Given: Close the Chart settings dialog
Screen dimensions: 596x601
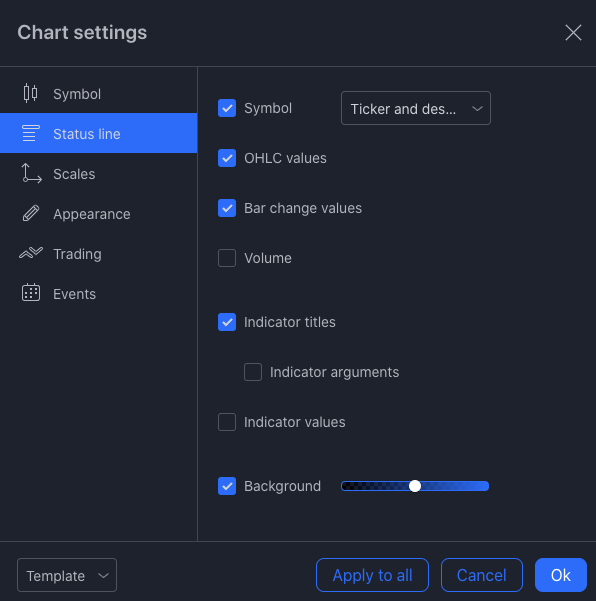Looking at the screenshot, I should click(573, 32).
